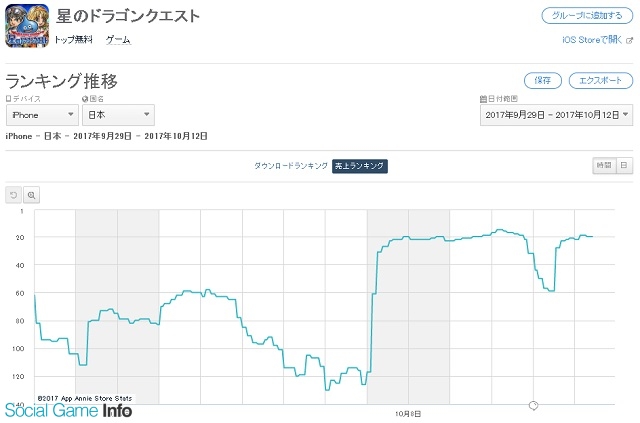Open the ゲーム category link
Screen dimensions: 640x423
click(x=118, y=40)
